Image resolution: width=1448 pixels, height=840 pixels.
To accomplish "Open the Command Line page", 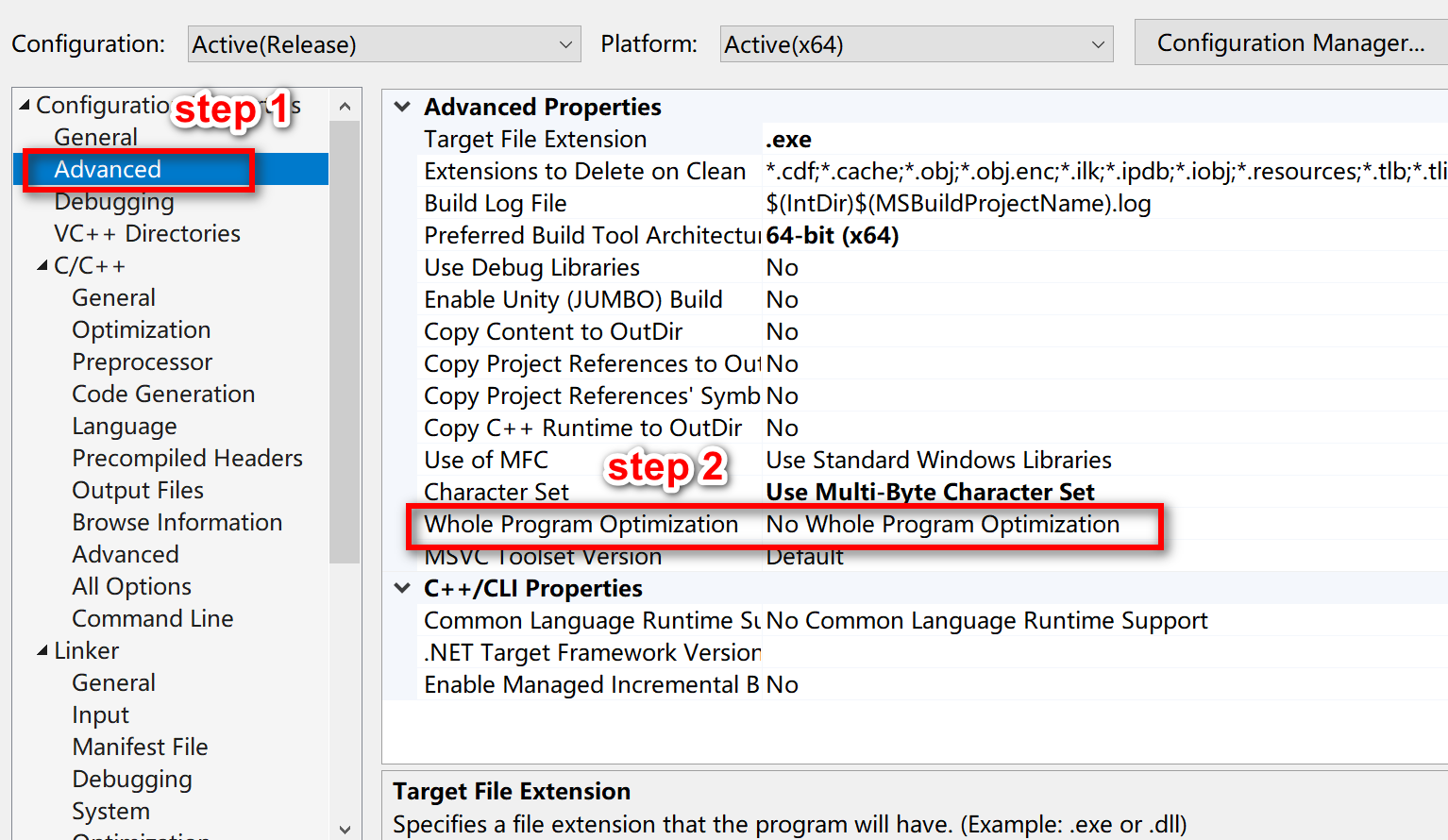I will click(x=153, y=618).
